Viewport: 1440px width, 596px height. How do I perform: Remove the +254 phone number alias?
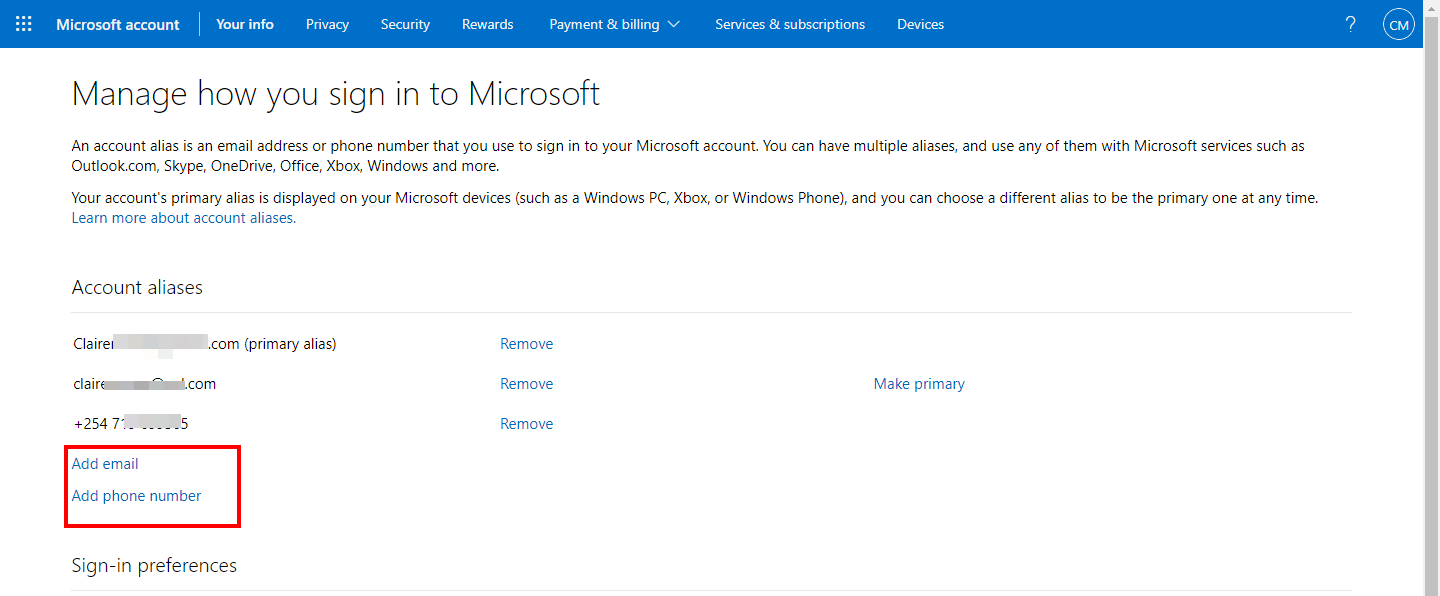point(526,424)
